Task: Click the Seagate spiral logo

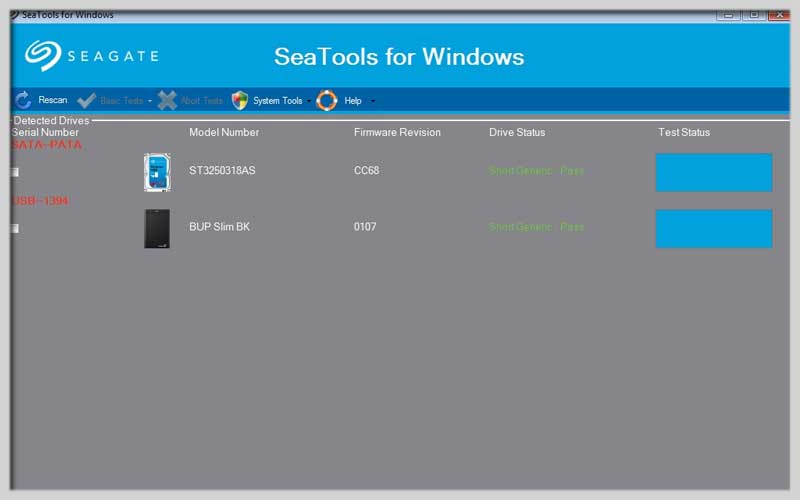Action: 43,55
